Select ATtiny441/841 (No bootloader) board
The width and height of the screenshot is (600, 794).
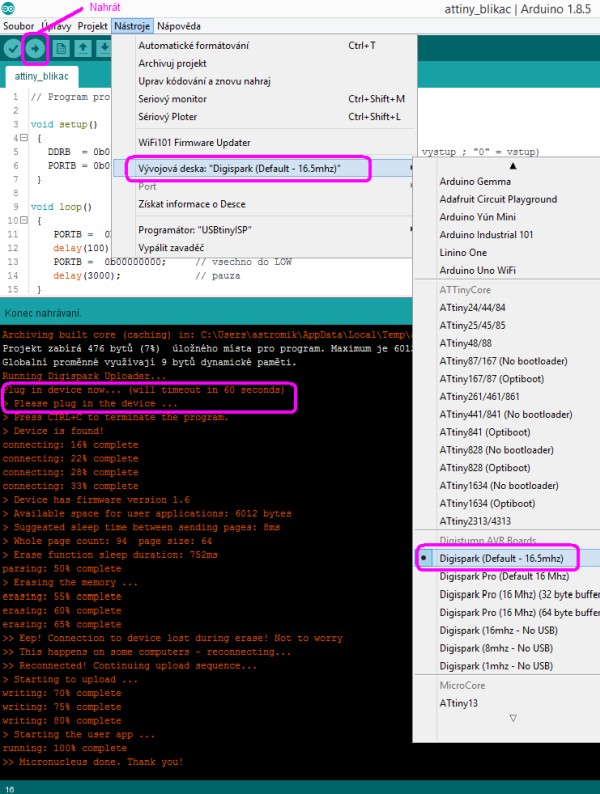click(507, 414)
